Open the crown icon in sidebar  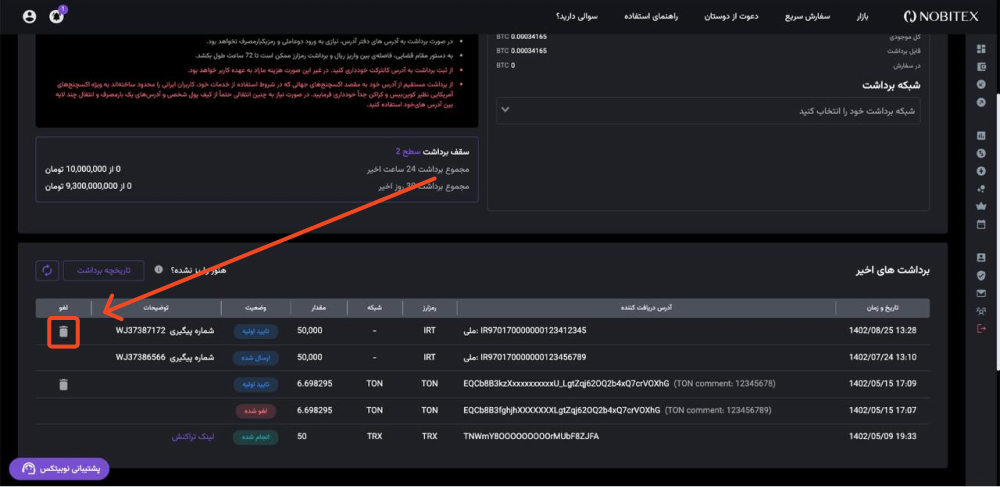981,206
